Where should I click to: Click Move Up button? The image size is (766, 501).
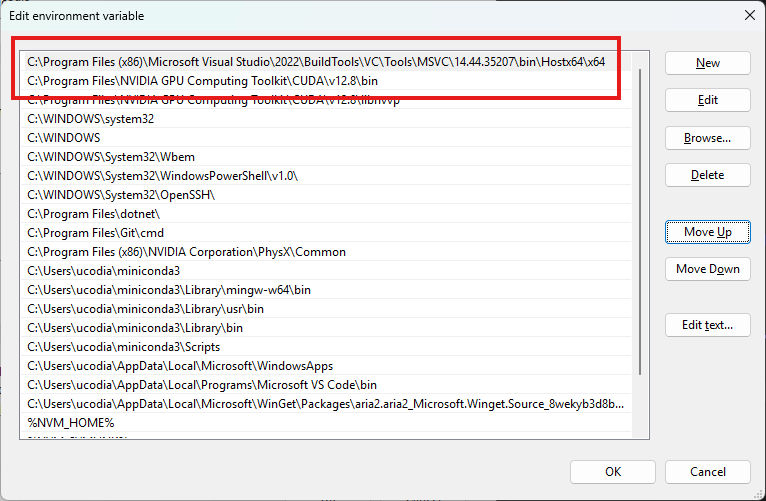(708, 232)
